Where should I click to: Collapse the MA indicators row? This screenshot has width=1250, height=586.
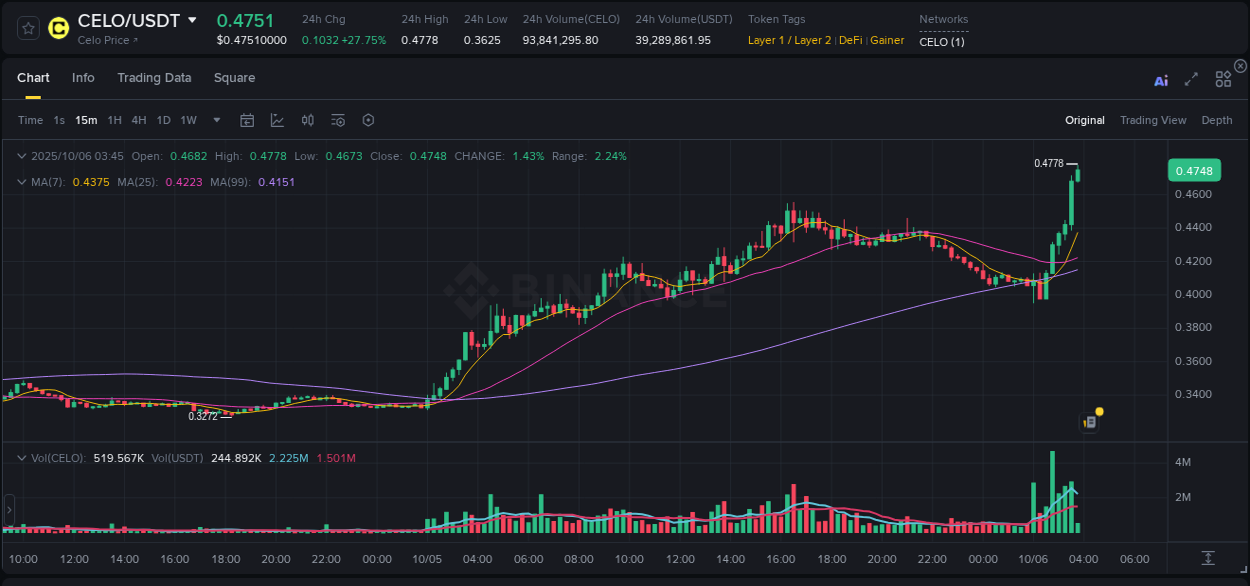20,182
